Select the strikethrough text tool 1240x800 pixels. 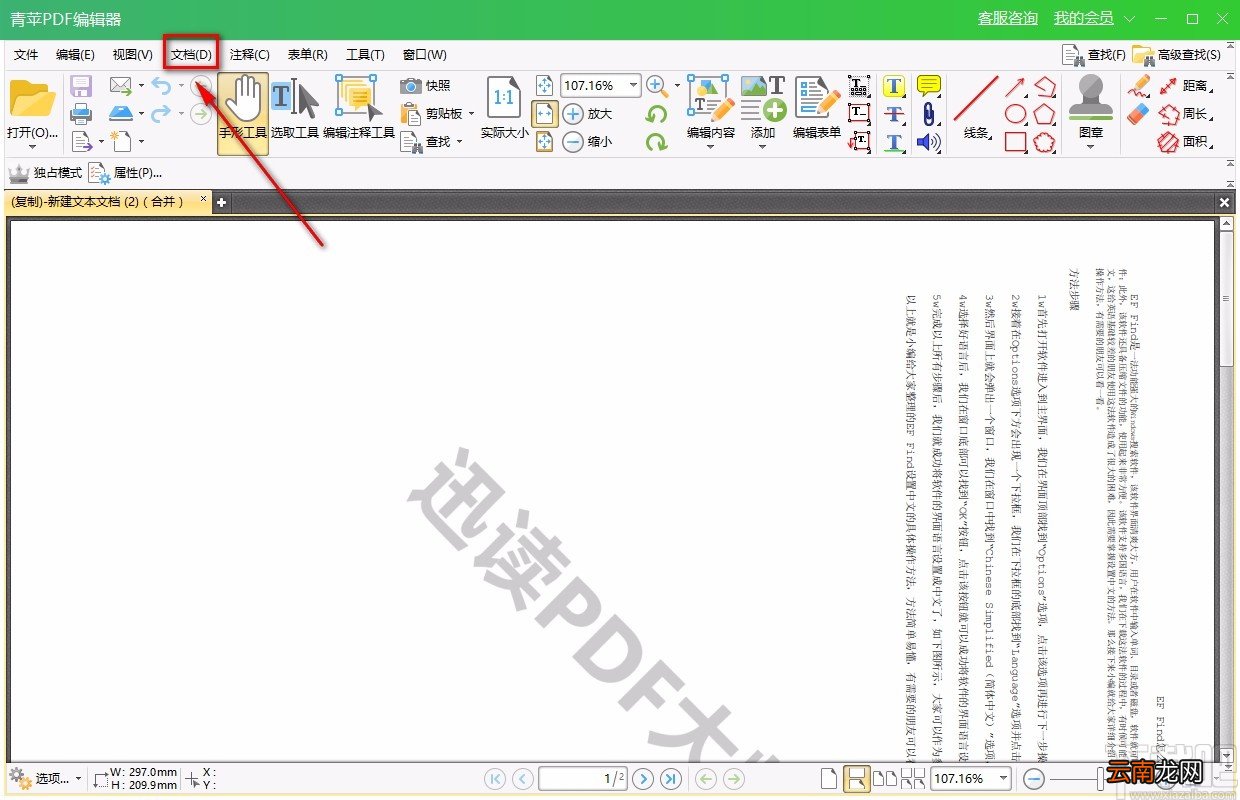point(894,114)
